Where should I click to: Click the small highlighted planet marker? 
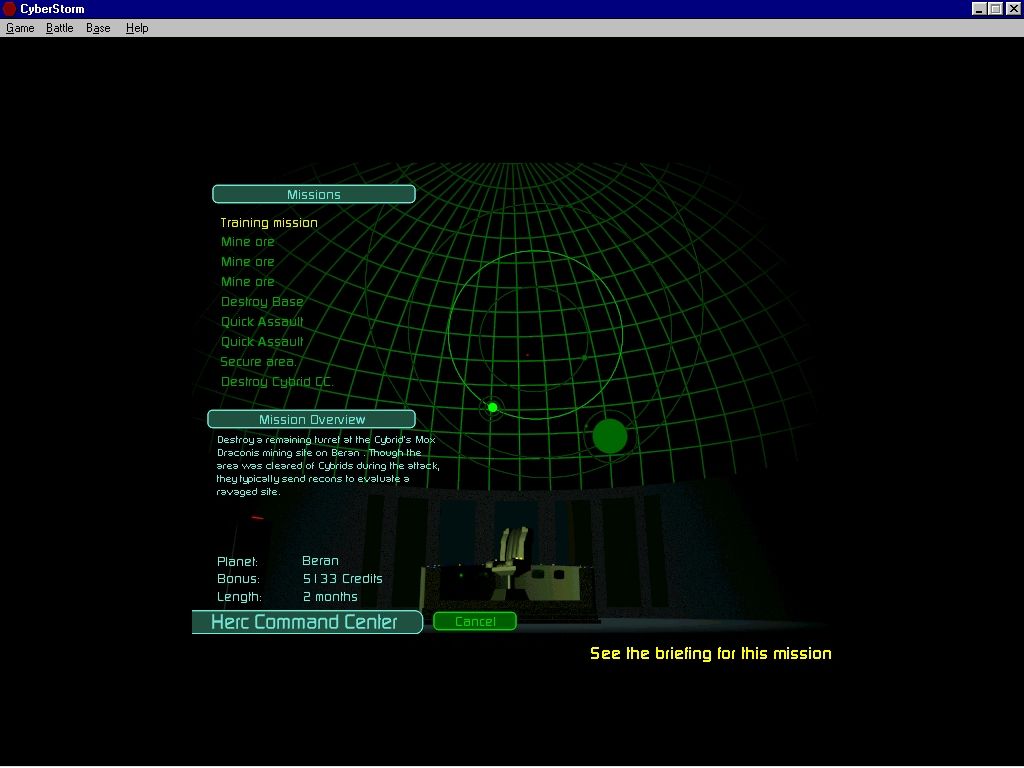(x=492, y=407)
